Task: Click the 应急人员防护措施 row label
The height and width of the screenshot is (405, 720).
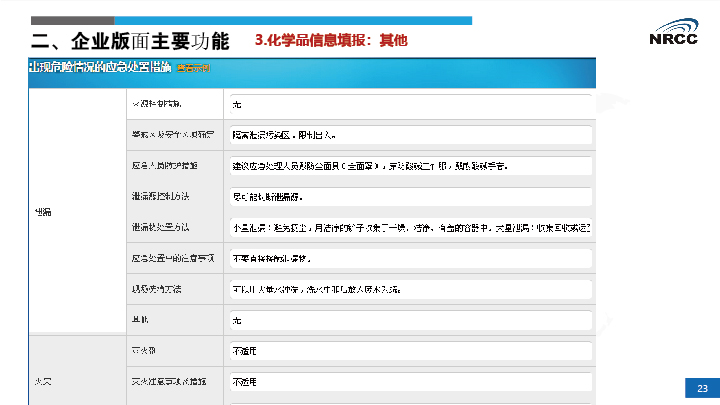Action: click(x=164, y=164)
